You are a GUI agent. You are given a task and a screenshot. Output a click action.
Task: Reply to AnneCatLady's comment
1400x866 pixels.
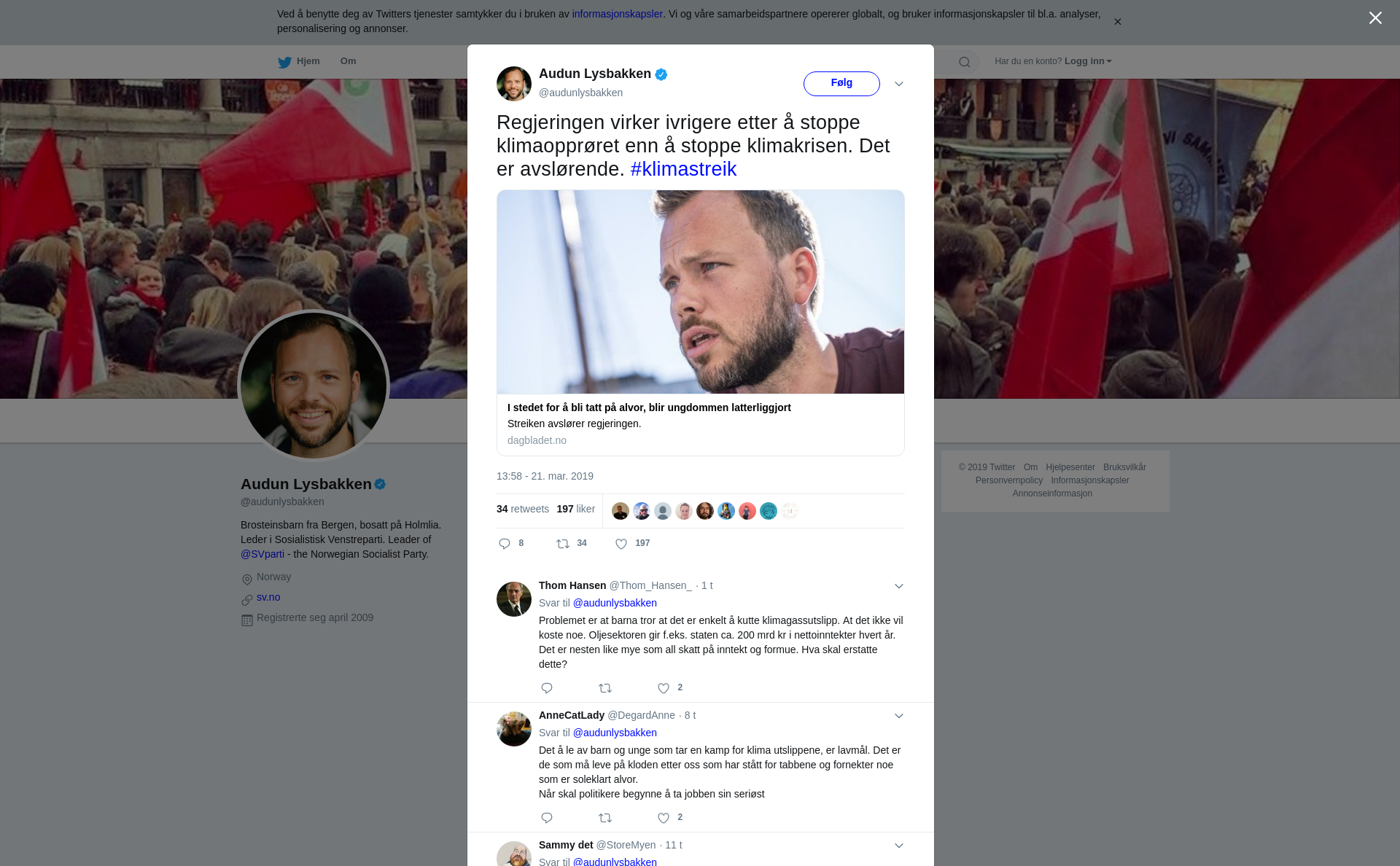(547, 818)
